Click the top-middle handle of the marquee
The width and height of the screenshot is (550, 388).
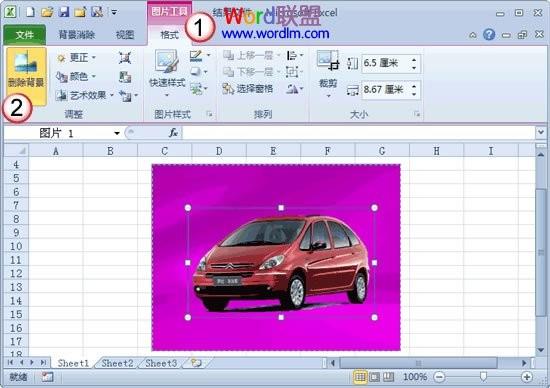point(281,208)
